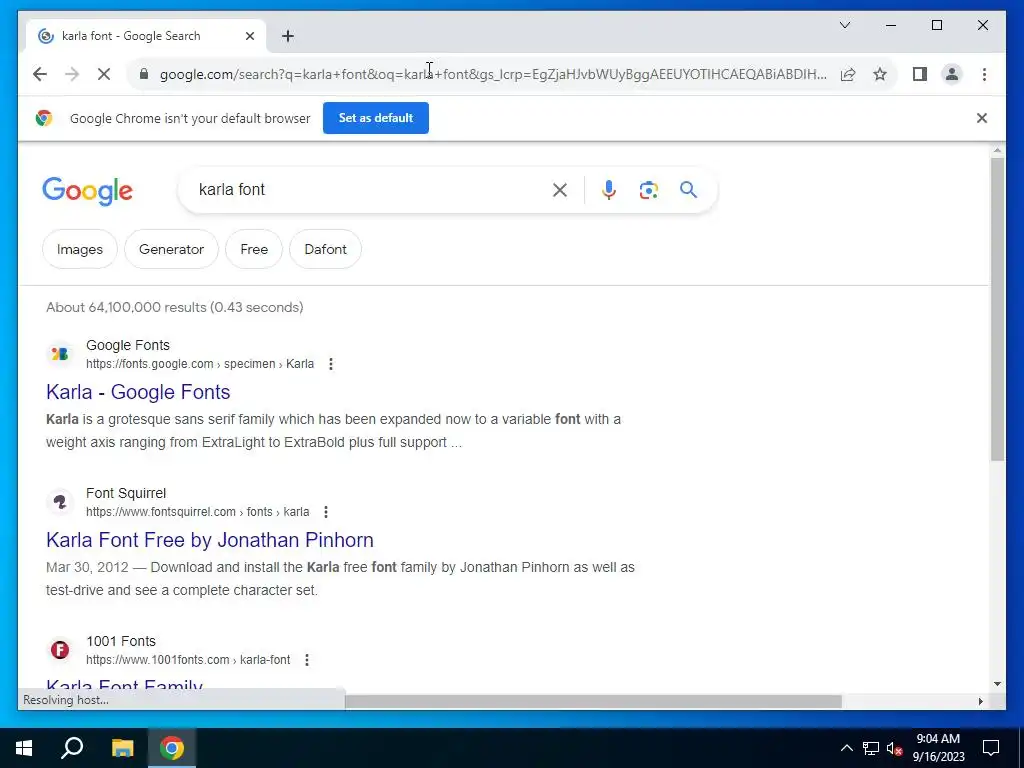The width and height of the screenshot is (1024, 768).
Task: Open the Windows notification center
Action: [x=991, y=748]
